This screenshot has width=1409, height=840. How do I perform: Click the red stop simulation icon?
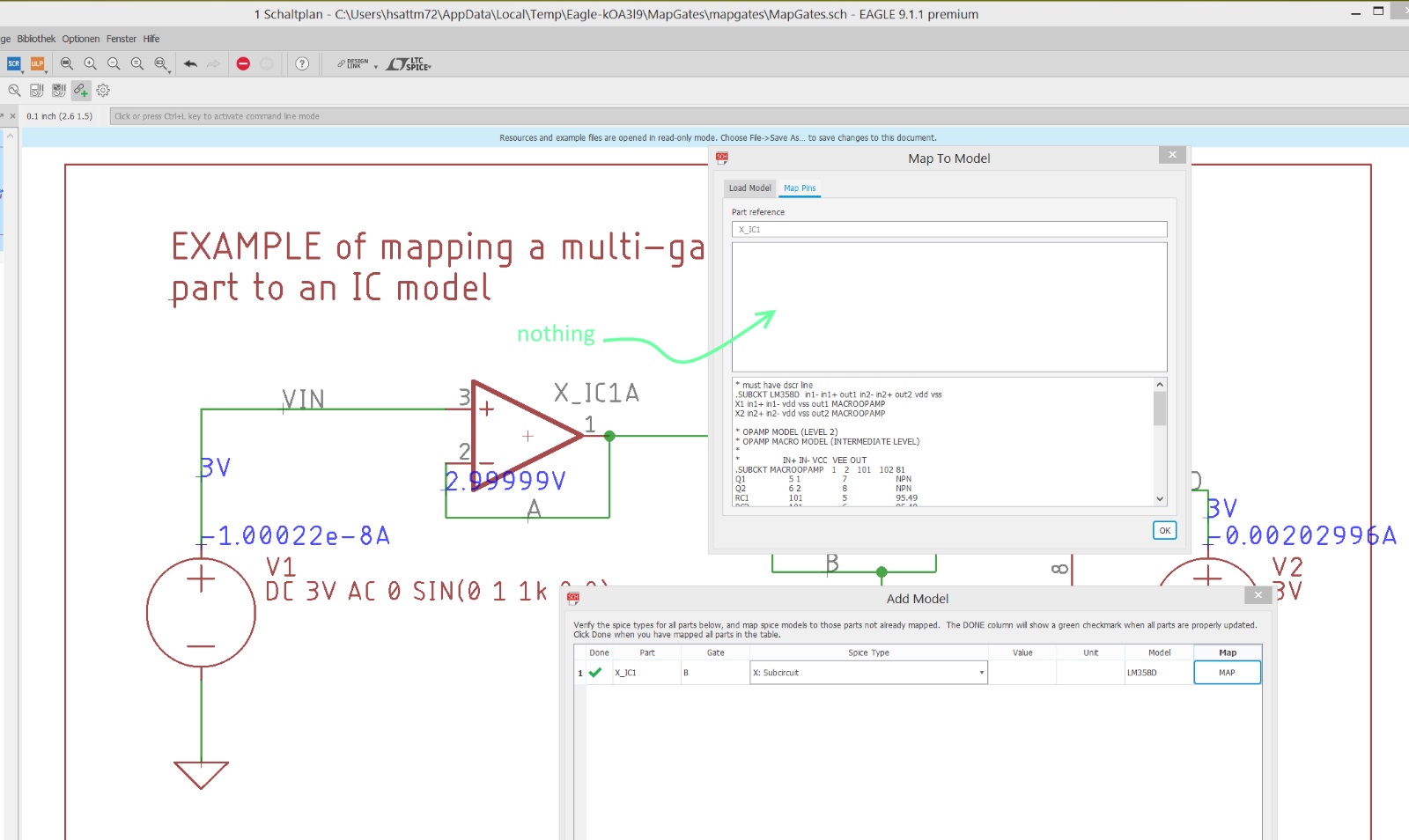243,63
